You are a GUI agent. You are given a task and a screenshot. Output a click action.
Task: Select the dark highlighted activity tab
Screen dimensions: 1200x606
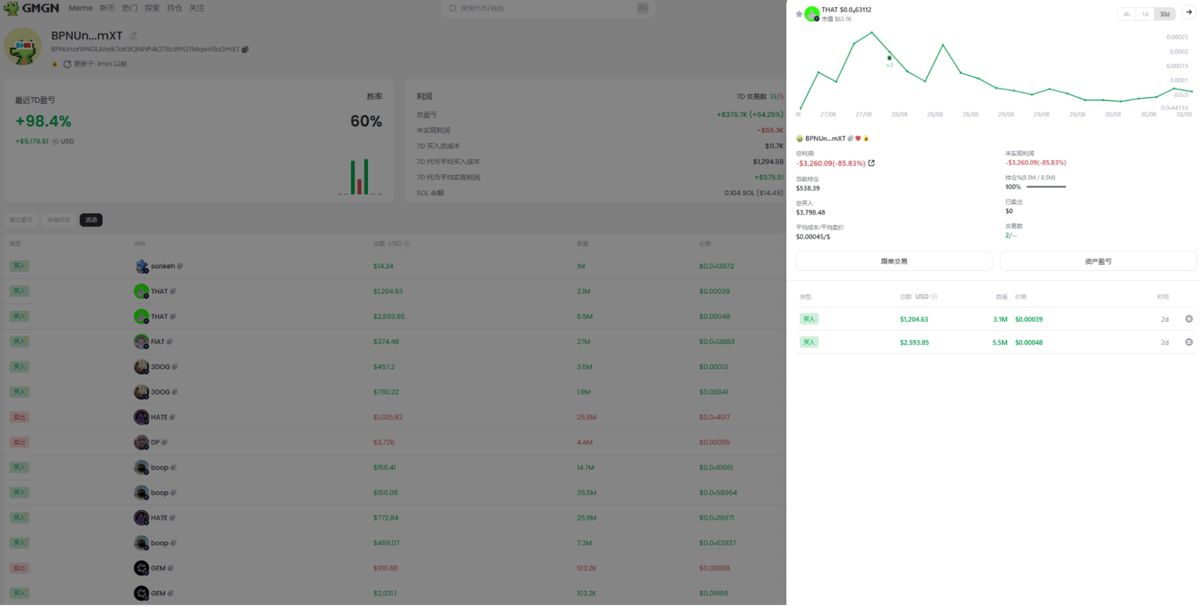tap(91, 220)
